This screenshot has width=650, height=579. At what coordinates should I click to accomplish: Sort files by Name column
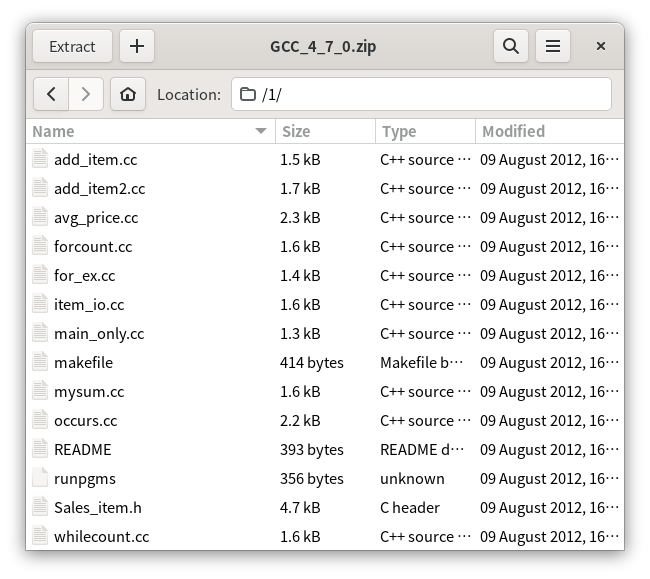140,131
